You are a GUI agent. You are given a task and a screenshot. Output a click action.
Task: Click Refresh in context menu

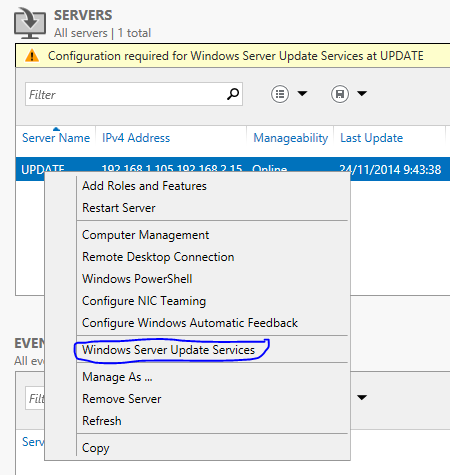pos(102,421)
